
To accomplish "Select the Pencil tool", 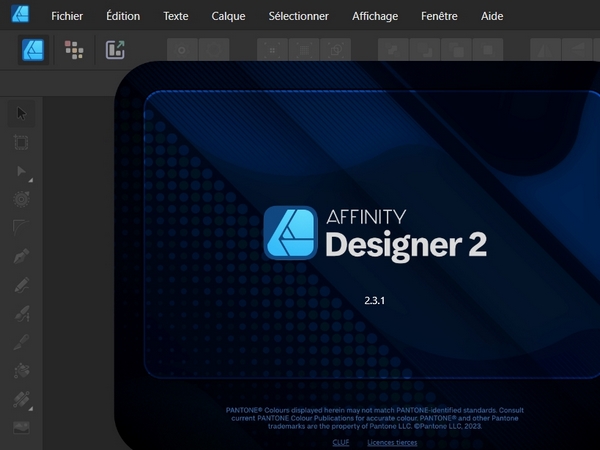I will pyautogui.click(x=21, y=285).
